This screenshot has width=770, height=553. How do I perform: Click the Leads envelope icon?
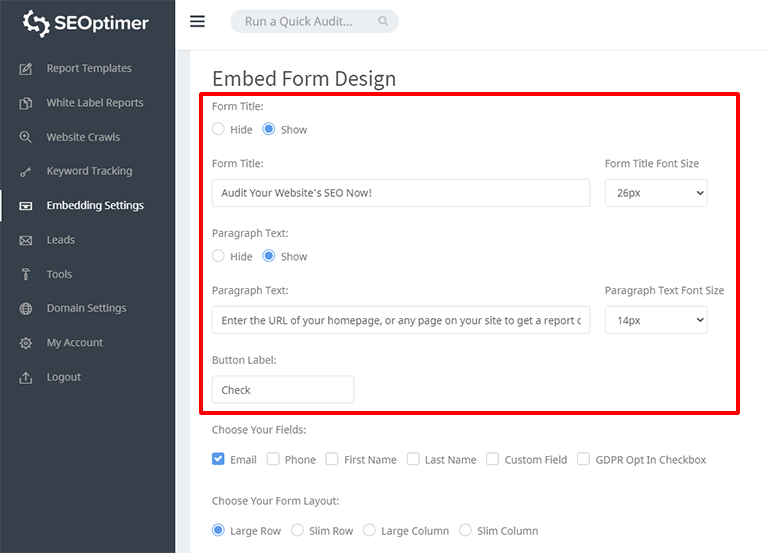point(26,240)
